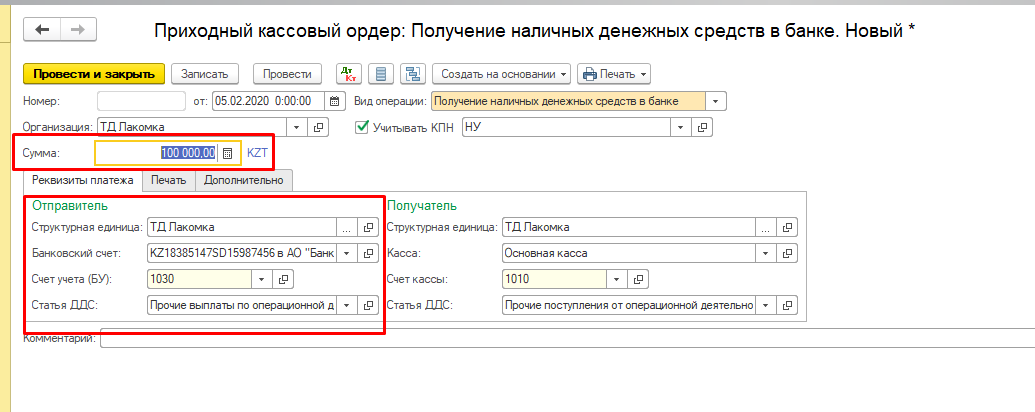Click the back navigation arrow
The image size is (1035, 412).
click(x=42, y=30)
